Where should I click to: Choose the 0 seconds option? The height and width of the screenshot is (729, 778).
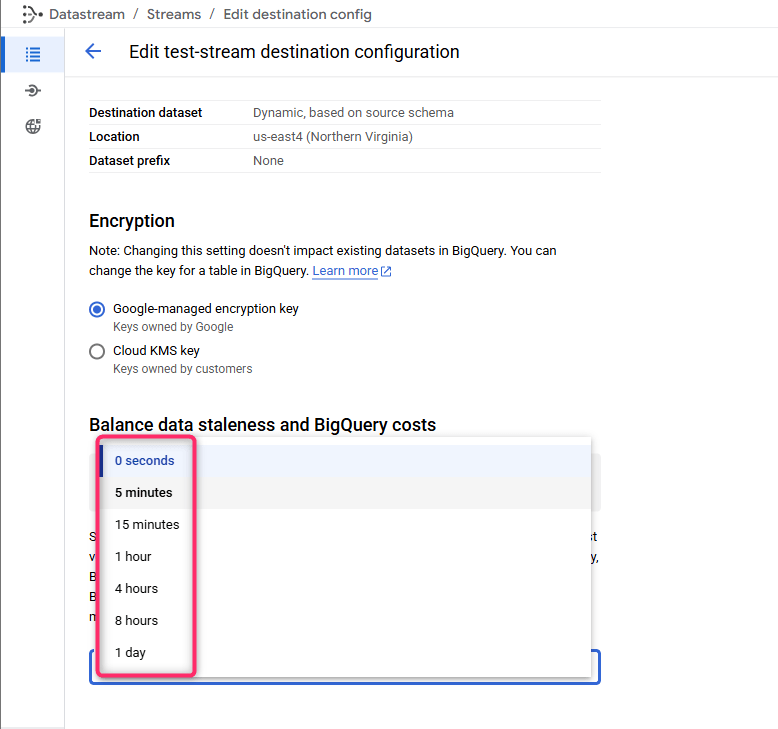tap(345, 461)
